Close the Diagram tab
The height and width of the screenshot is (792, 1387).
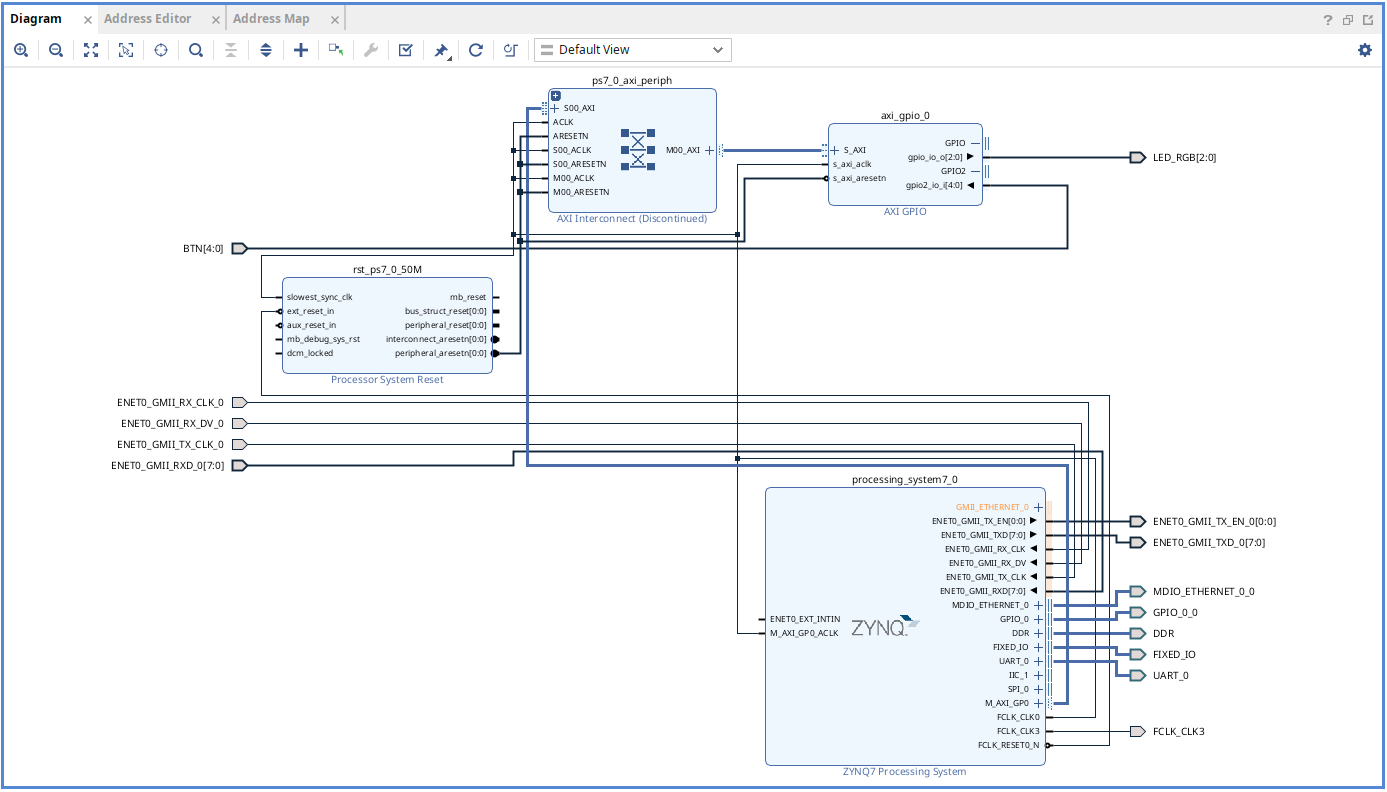tap(87, 20)
